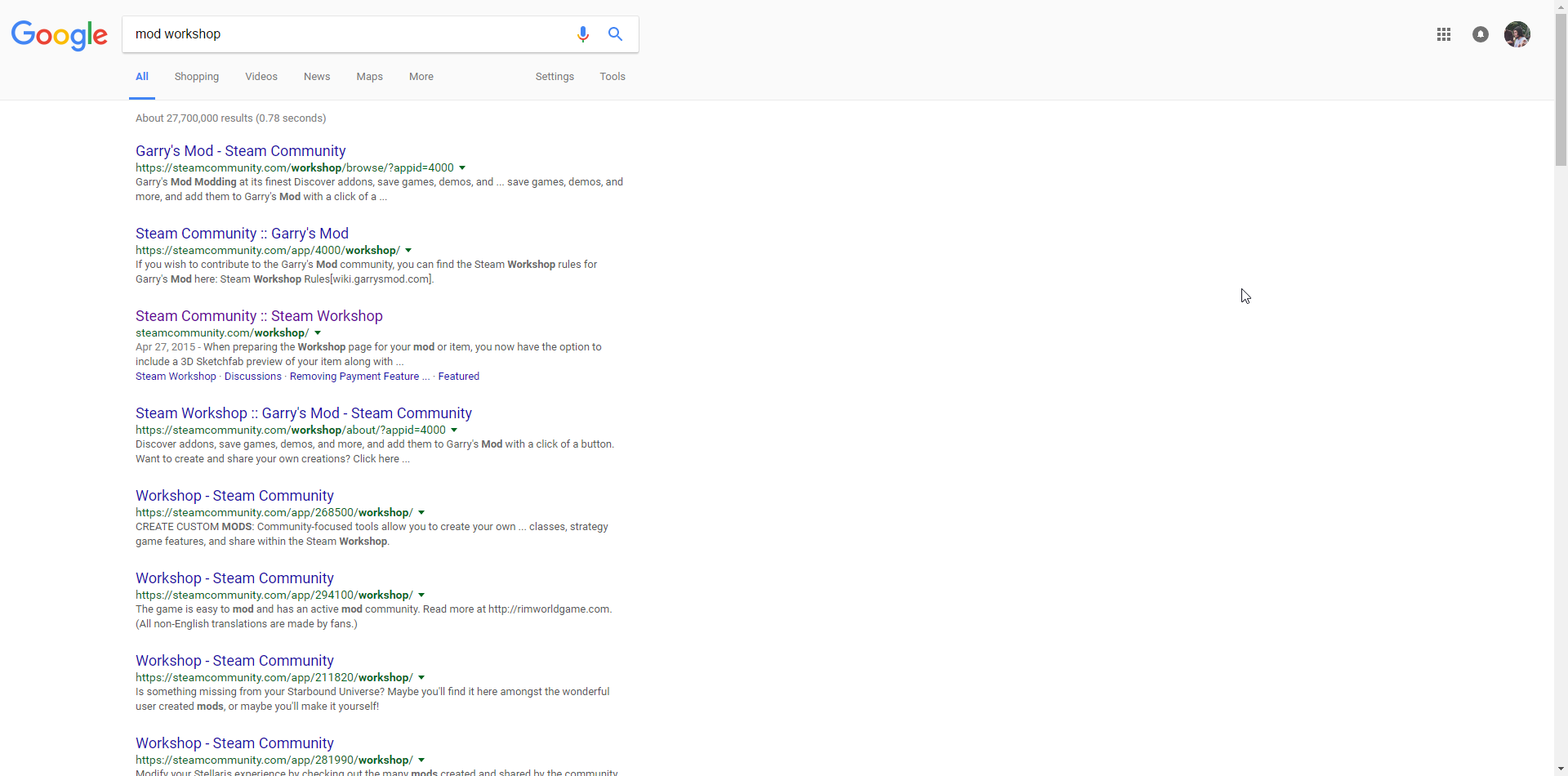The width and height of the screenshot is (1568, 776).
Task: Expand dropdown arrow next to steamcommunity.com/workshop/ URL
Action: 318,333
